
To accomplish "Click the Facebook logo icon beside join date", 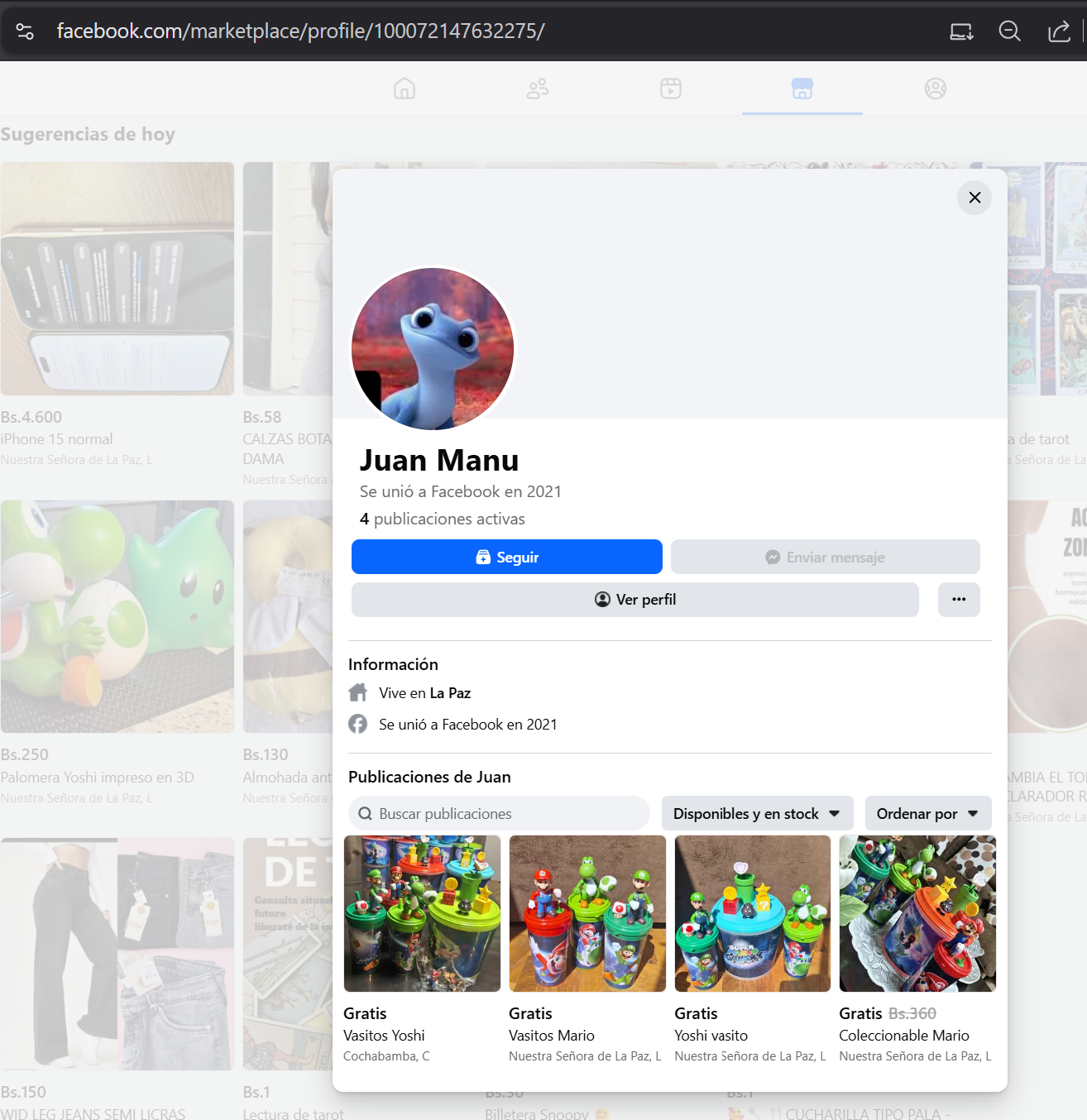I will pyautogui.click(x=358, y=724).
